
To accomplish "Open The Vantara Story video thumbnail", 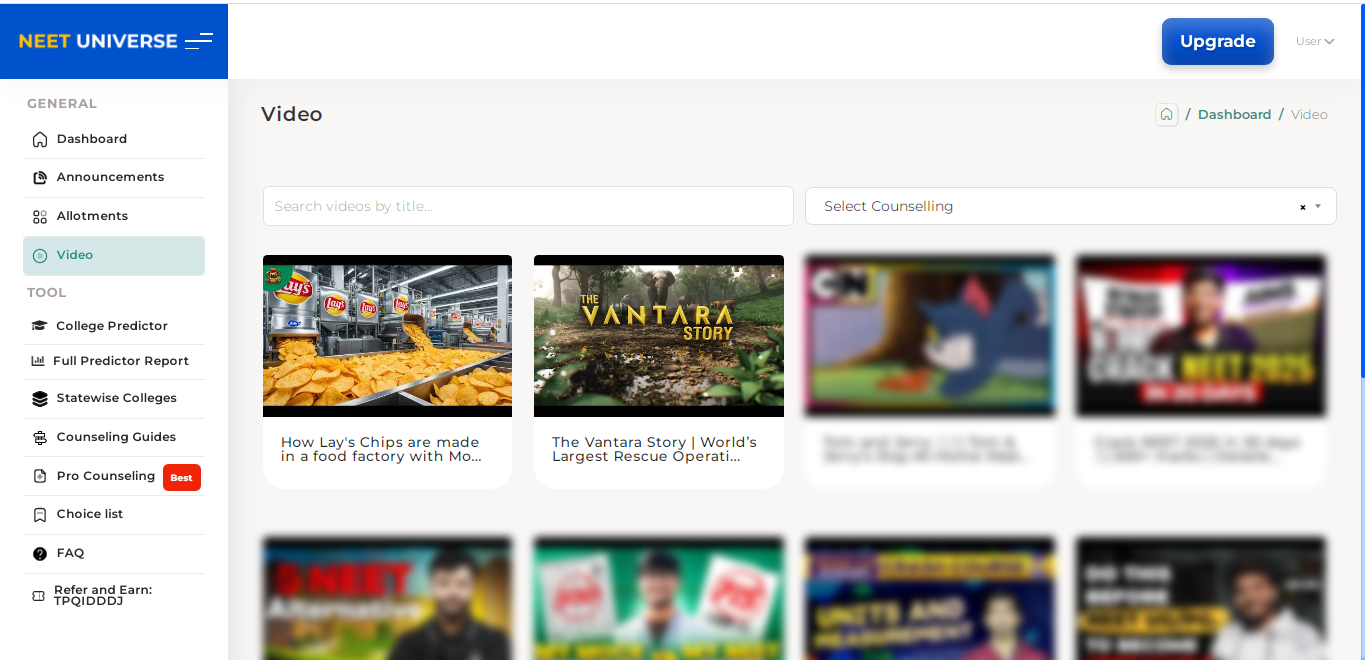I will pyautogui.click(x=659, y=336).
